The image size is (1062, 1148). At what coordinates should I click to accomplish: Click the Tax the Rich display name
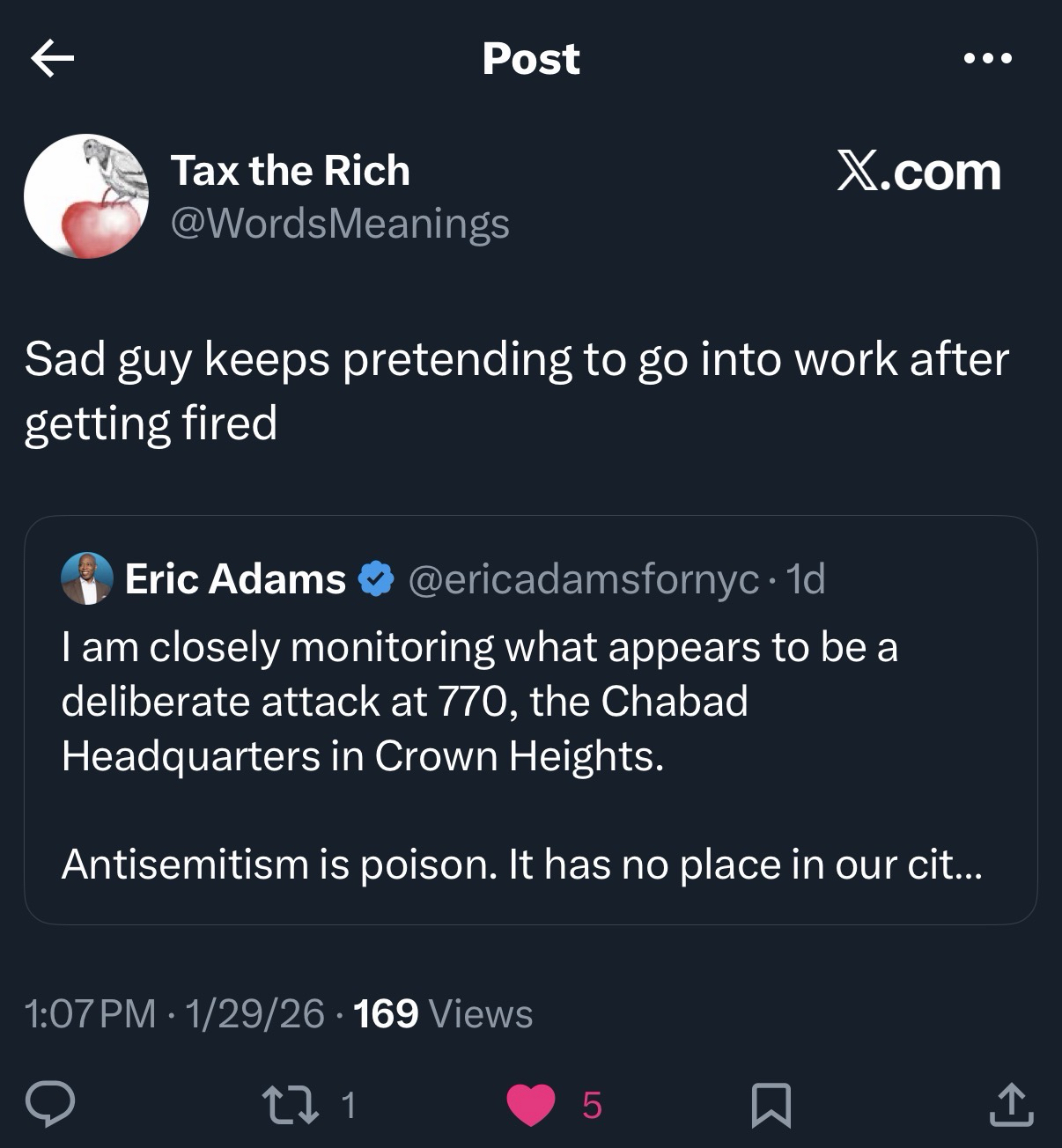(x=290, y=170)
